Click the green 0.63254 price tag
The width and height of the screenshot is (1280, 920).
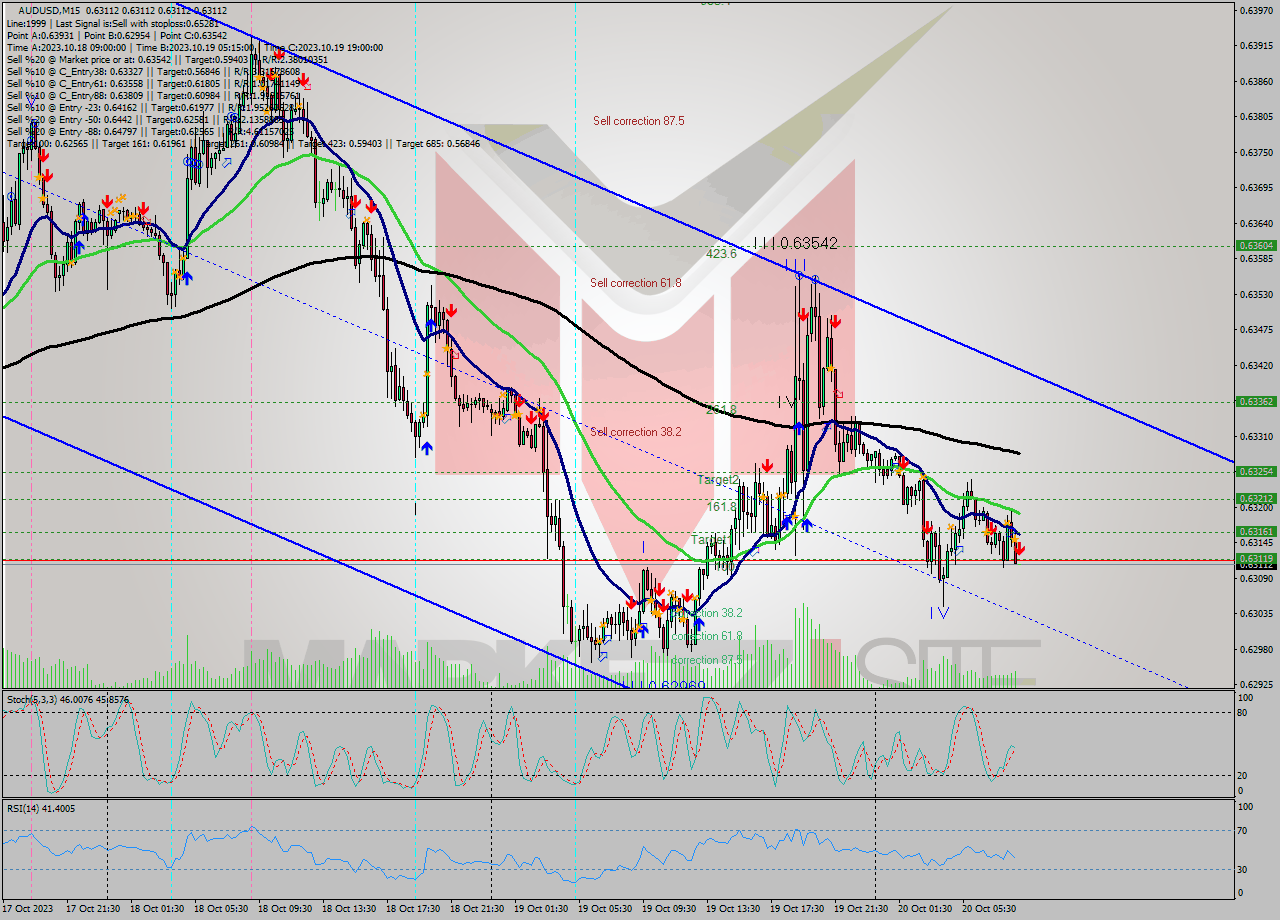point(1256,471)
